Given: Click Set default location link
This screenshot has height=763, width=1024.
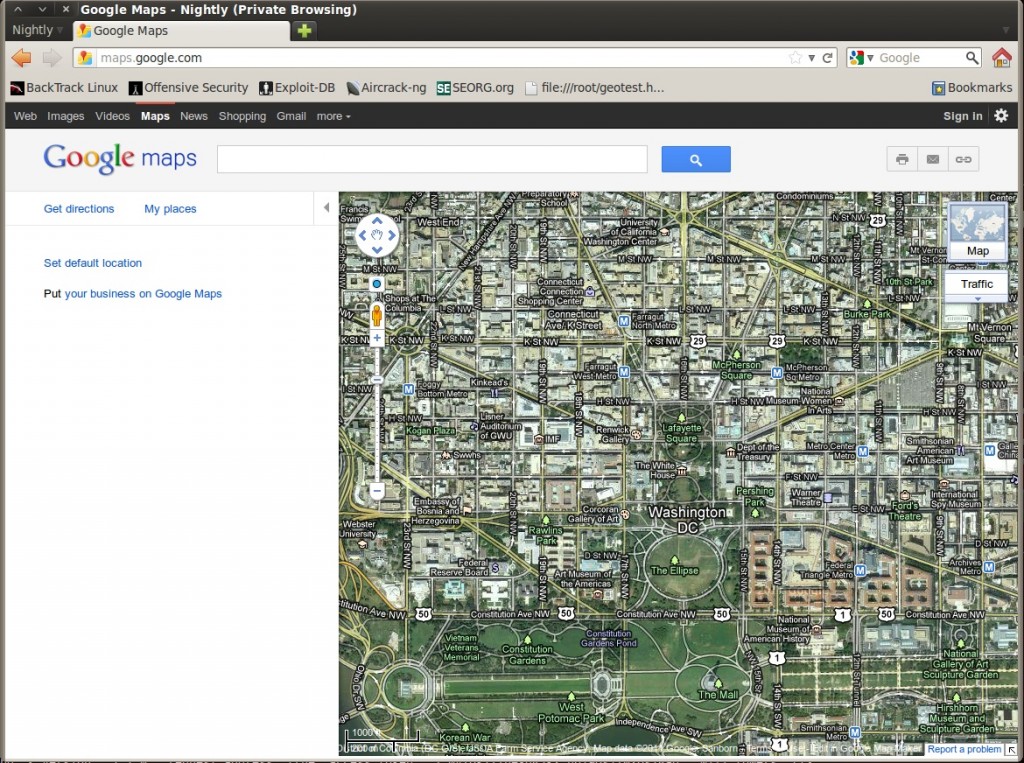Looking at the screenshot, I should tap(92, 262).
